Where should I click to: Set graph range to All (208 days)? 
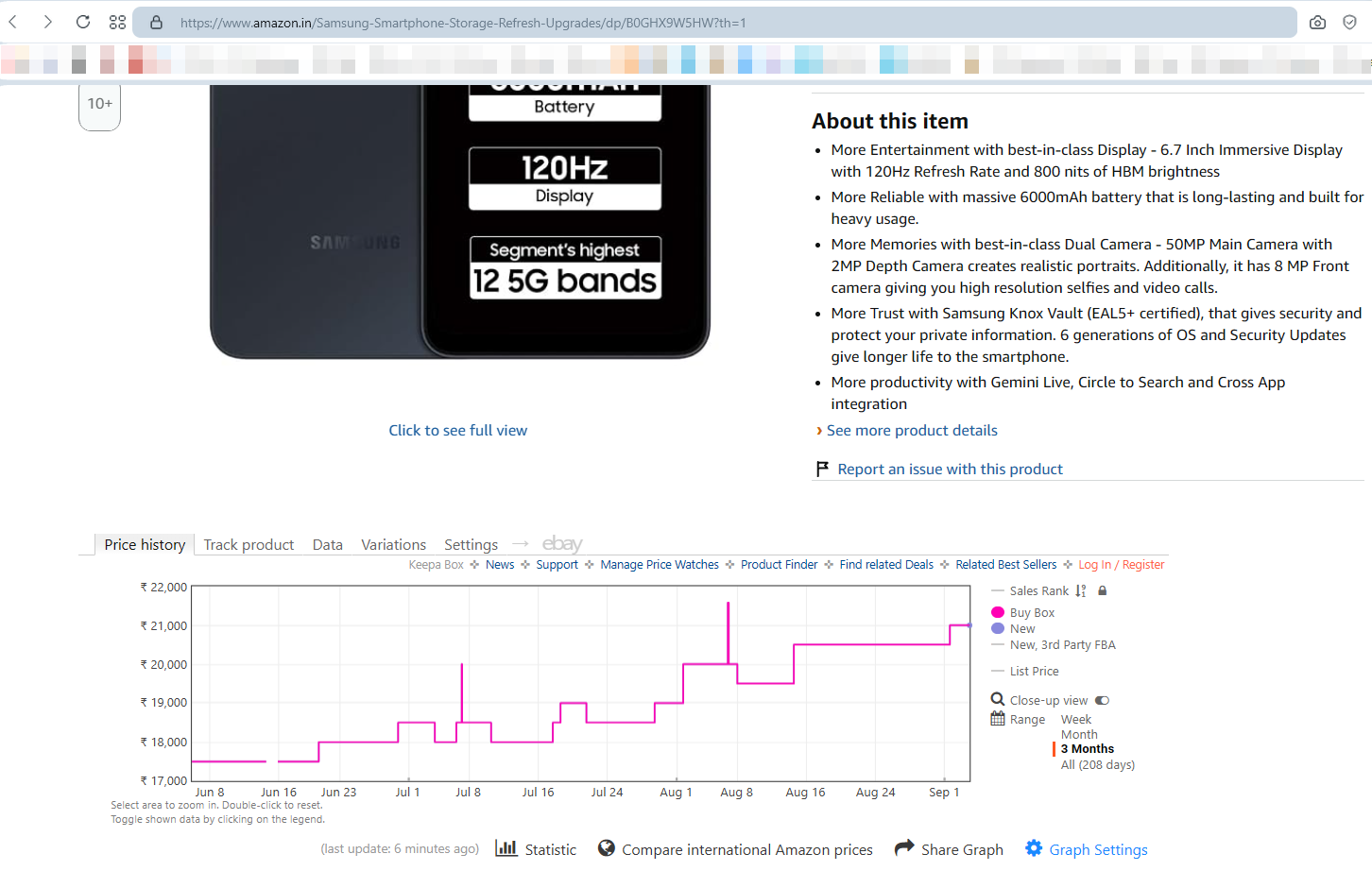[x=1098, y=764]
